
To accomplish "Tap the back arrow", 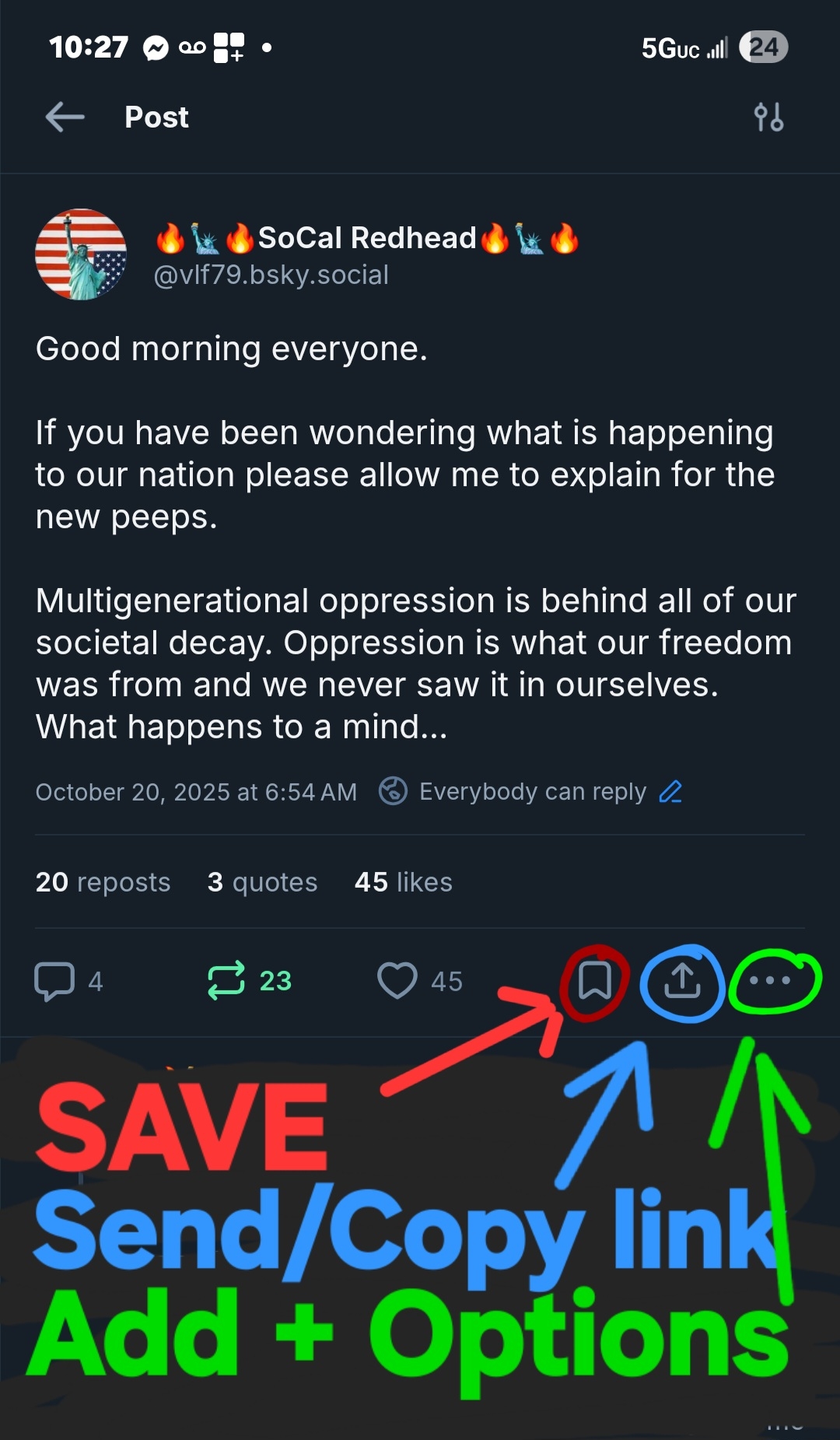I will coord(65,117).
